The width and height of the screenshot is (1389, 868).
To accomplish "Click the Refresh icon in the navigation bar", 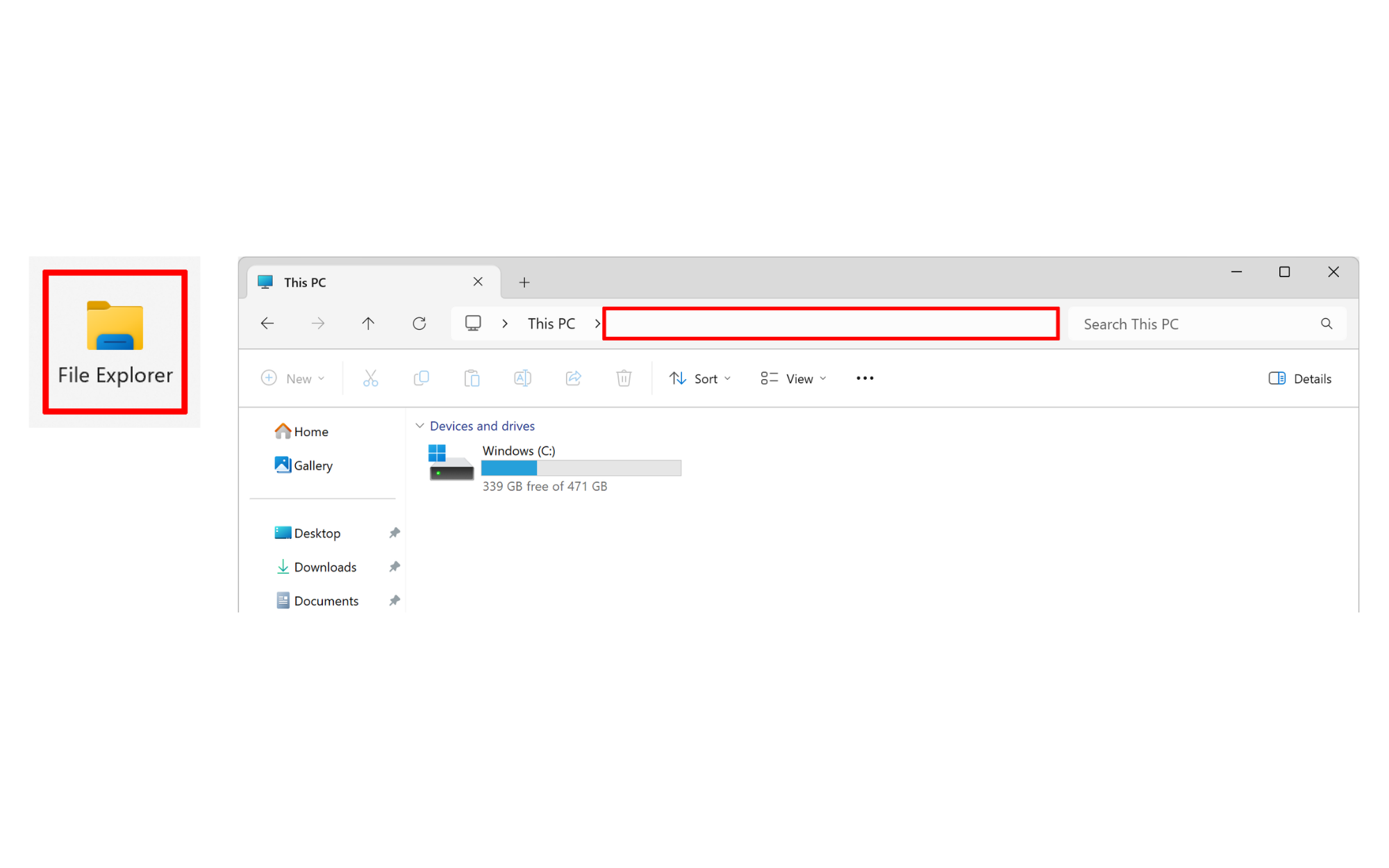I will [419, 323].
